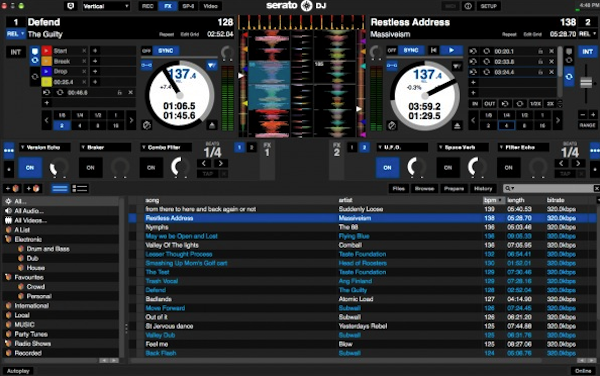Screen dimensions: 600x376
Task: Open the info tooltip icon beside SETUP
Action: click(468, 6)
